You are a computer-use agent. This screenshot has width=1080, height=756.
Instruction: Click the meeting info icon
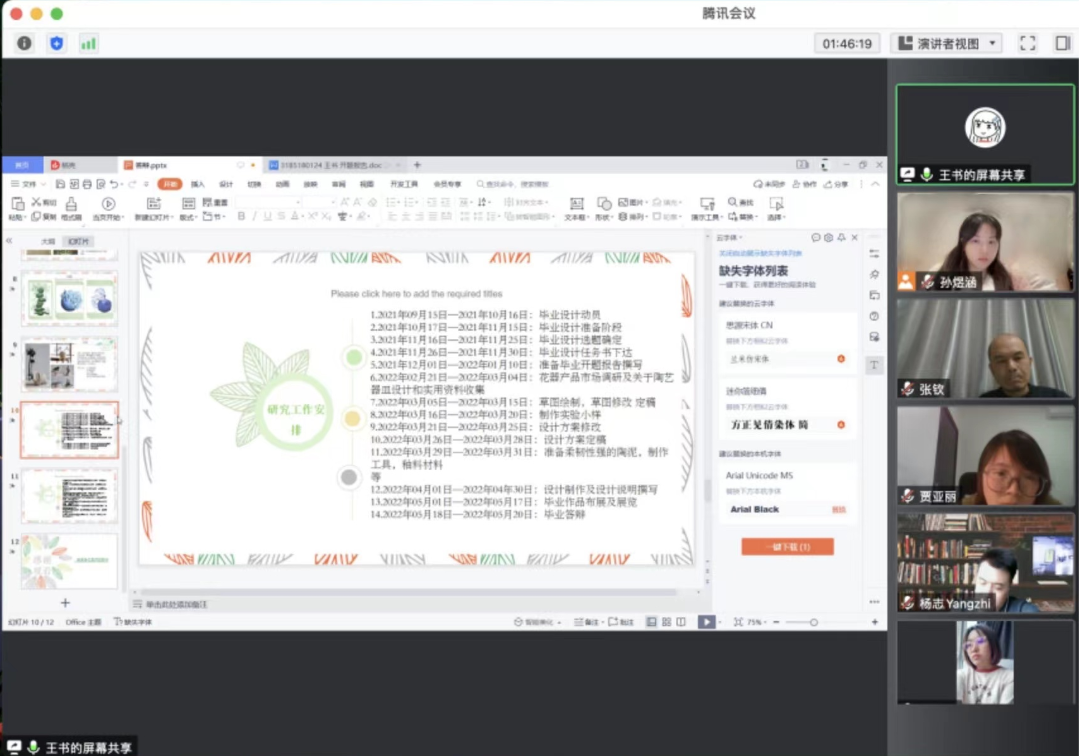coord(24,43)
